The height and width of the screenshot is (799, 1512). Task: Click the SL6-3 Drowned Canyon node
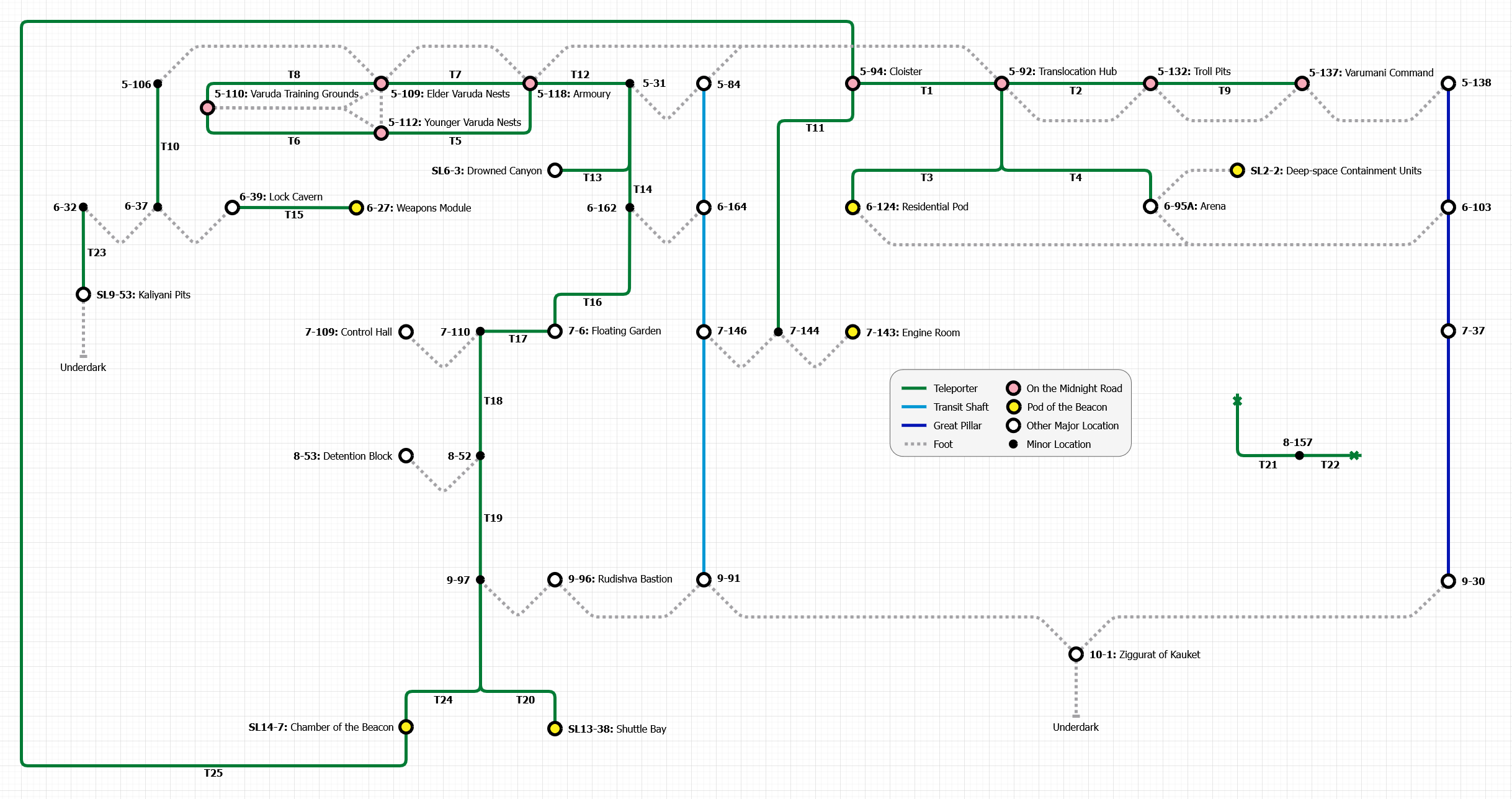click(x=555, y=170)
